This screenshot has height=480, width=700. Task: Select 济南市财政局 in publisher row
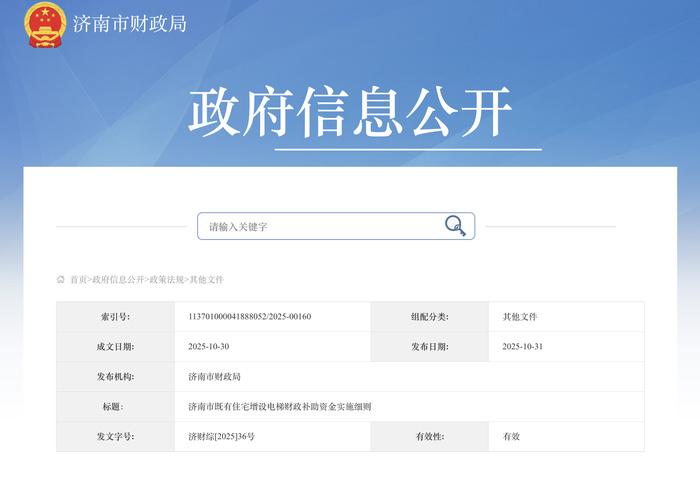click(x=214, y=376)
